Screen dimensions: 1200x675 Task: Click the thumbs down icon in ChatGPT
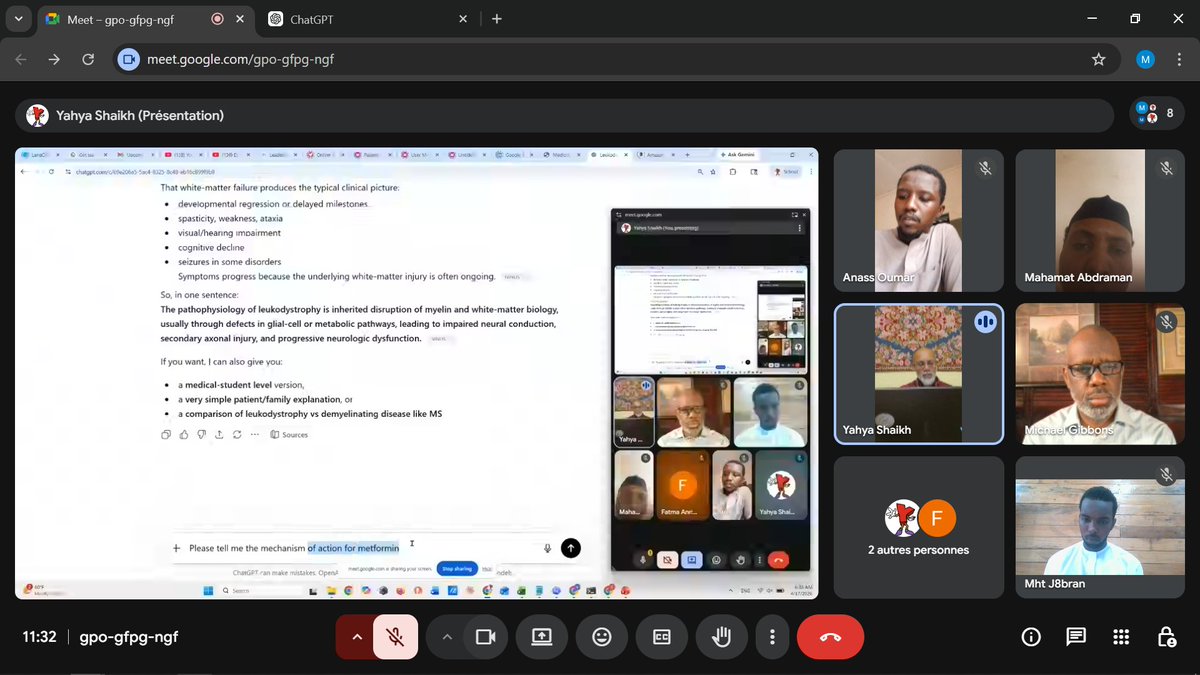(x=201, y=434)
